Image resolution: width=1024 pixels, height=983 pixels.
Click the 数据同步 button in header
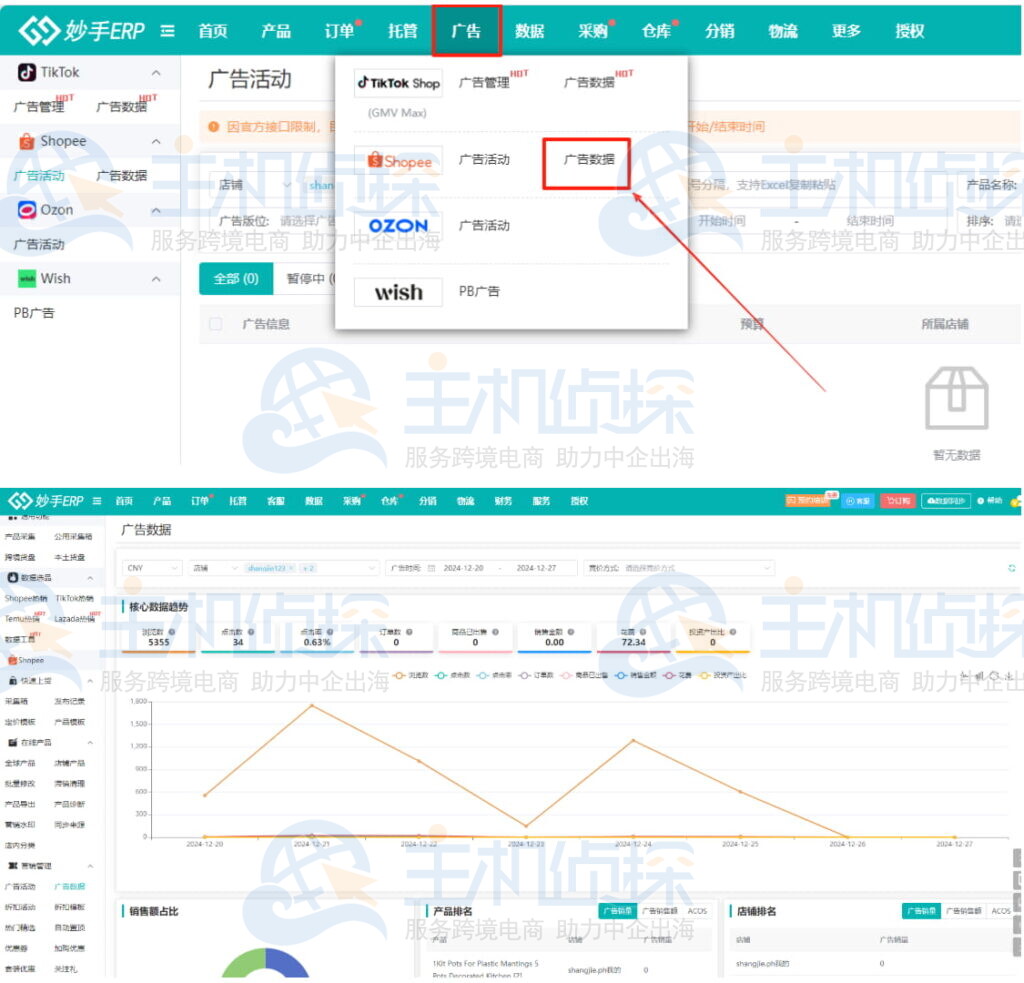945,500
